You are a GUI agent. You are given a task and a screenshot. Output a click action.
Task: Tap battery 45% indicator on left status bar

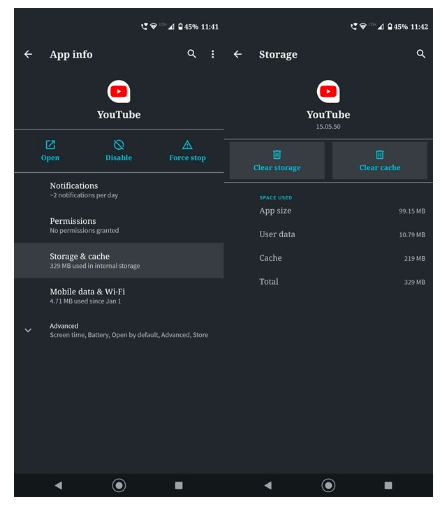(188, 27)
